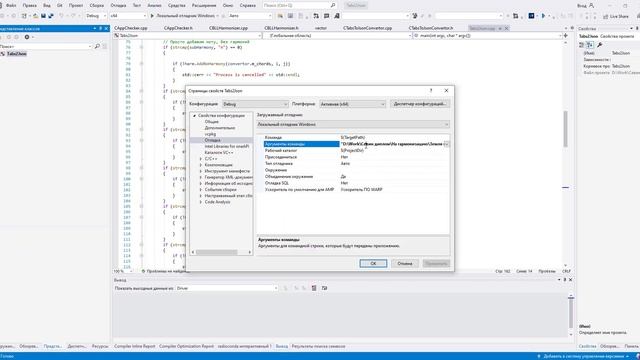Click the property pages wrench icon in Свойства panel
Screen dimensions: 640x360
[600, 45]
